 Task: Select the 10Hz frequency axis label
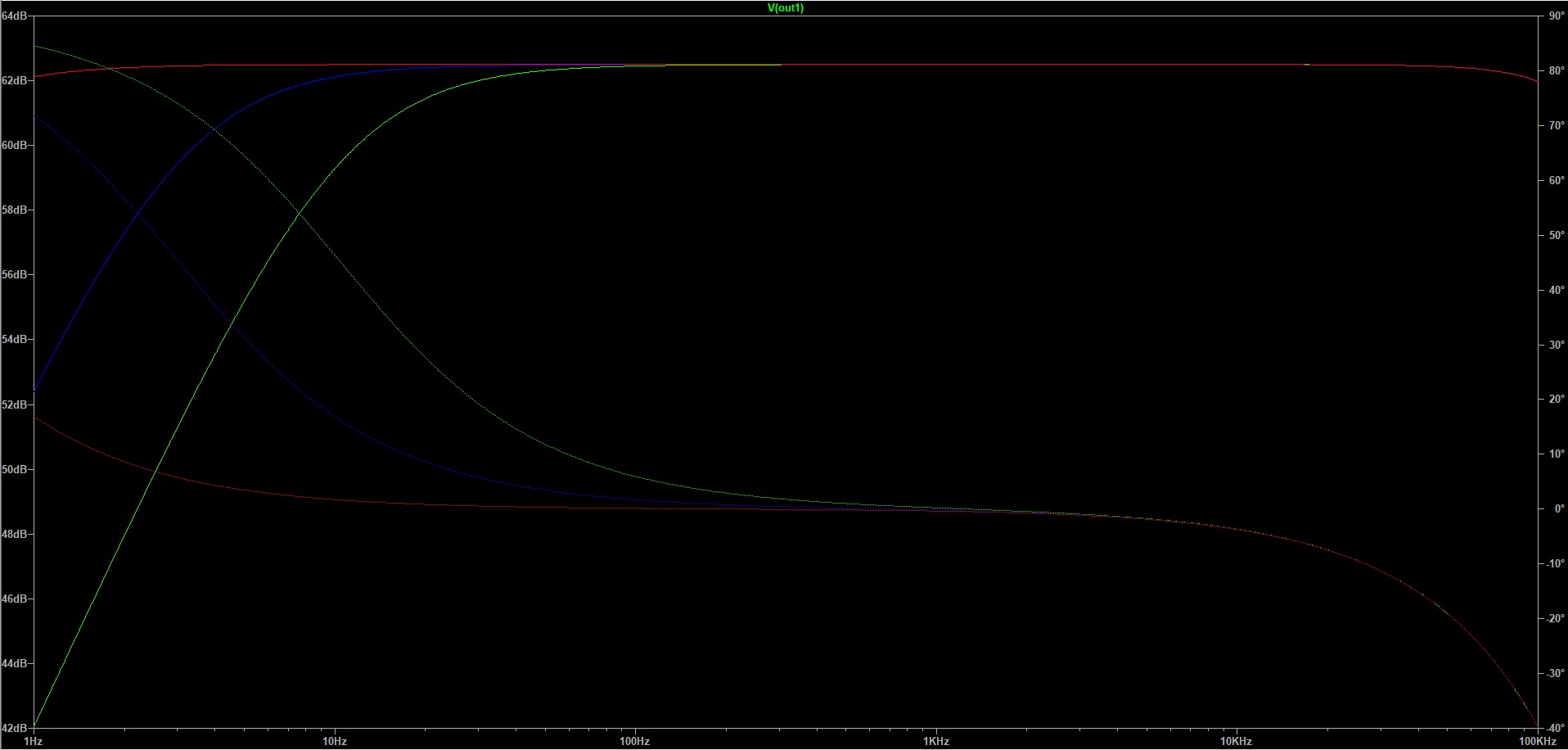pyautogui.click(x=334, y=741)
